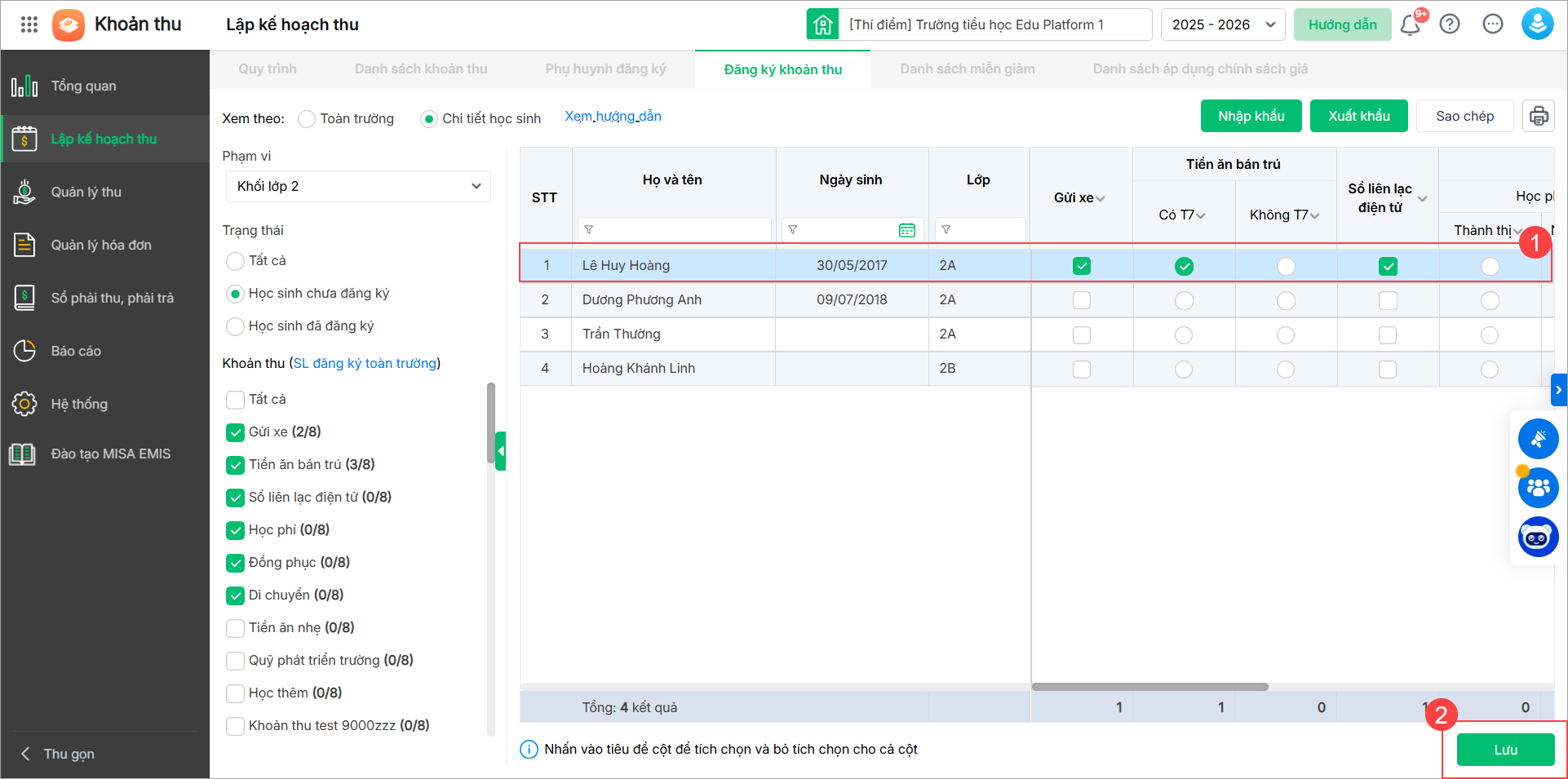1568x779 pixels.
Task: Collapse the left filter panel arrow
Action: [501, 450]
